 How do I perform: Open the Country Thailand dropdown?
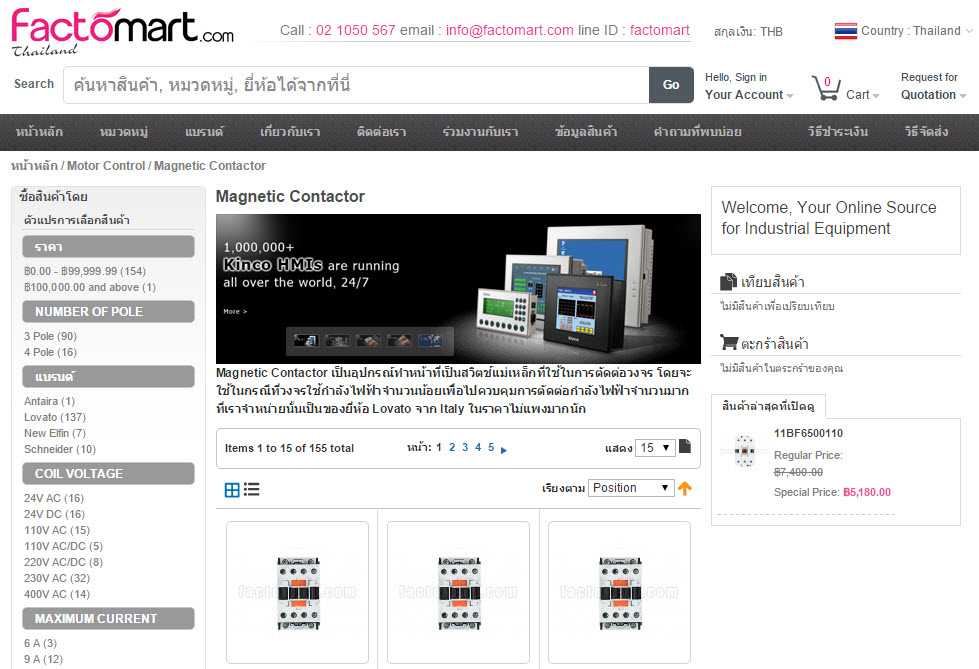(x=917, y=31)
